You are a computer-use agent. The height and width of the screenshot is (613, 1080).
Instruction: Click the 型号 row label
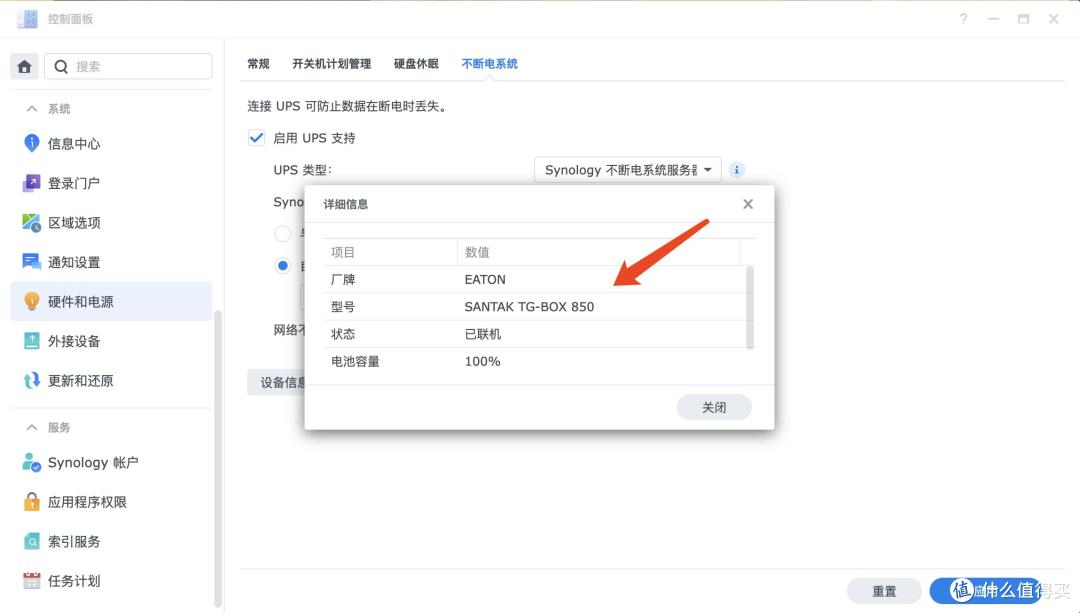point(343,306)
